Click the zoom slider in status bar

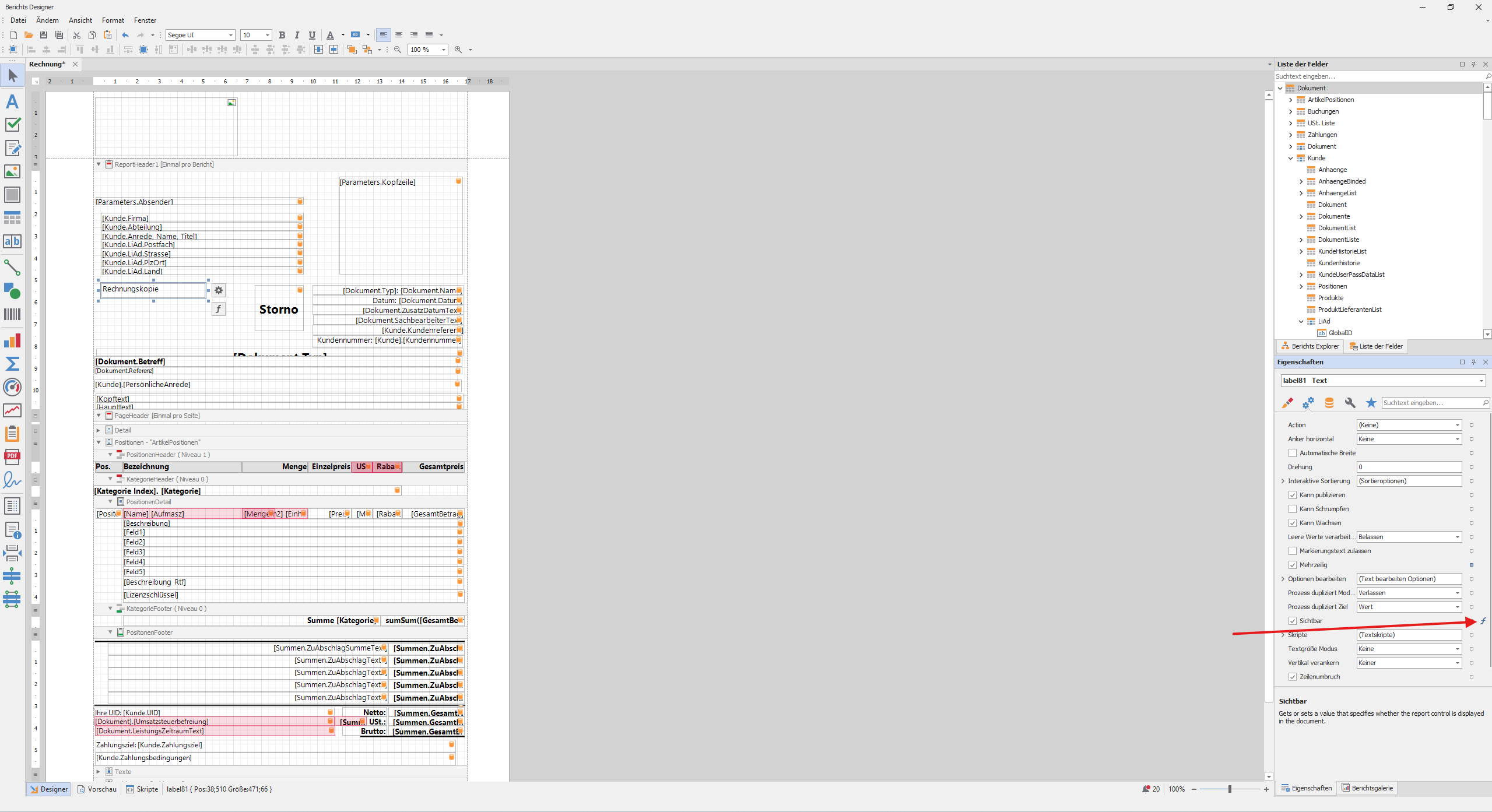1230,789
